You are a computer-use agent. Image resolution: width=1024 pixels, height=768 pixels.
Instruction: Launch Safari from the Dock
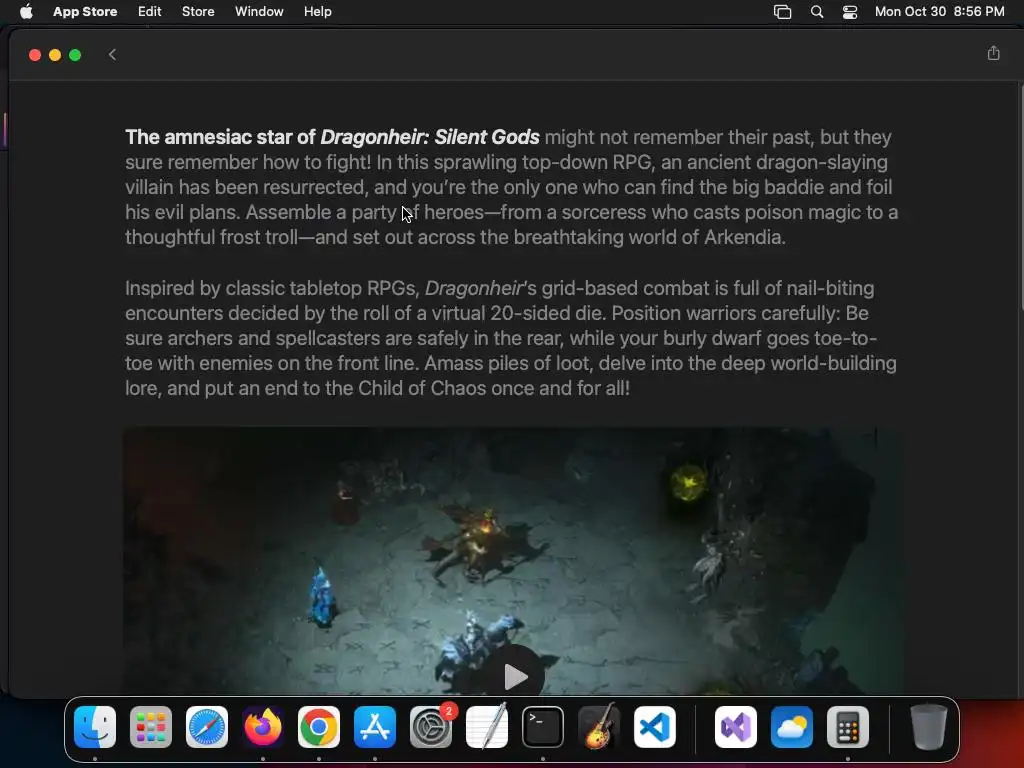[x=207, y=727]
